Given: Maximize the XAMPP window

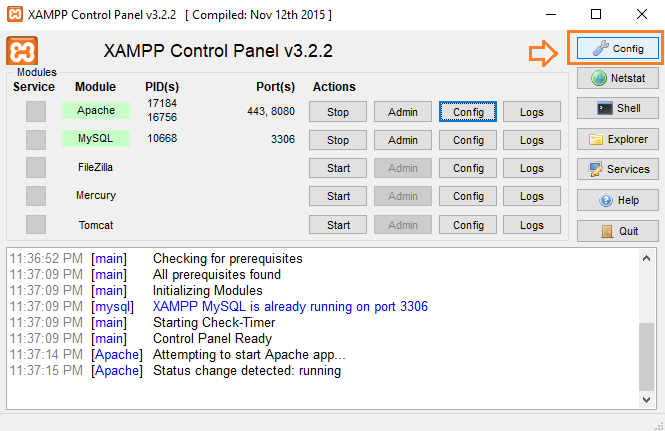Looking at the screenshot, I should (596, 14).
